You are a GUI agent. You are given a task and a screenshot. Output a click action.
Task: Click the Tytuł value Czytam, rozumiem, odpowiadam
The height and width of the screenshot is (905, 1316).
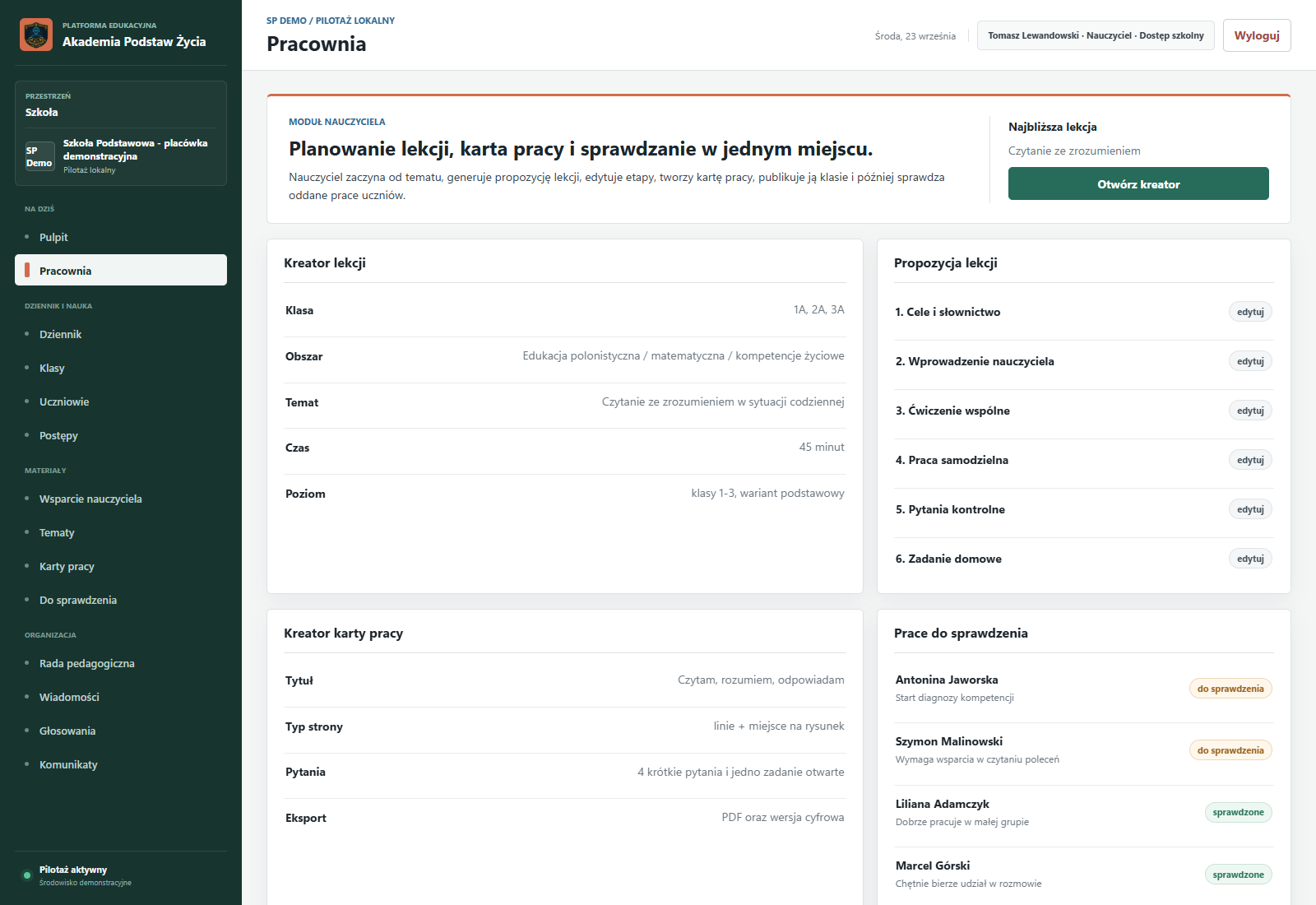761,680
